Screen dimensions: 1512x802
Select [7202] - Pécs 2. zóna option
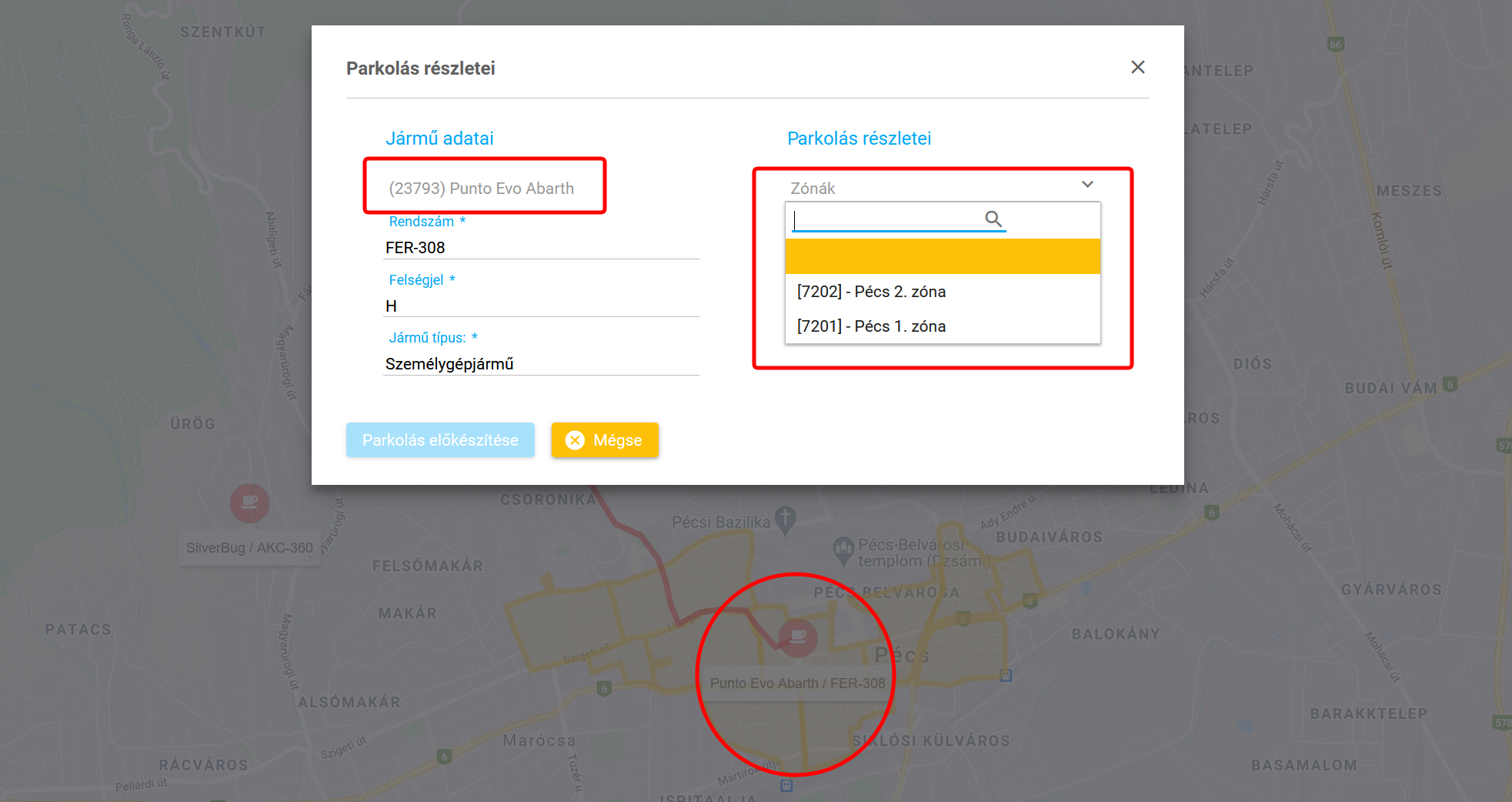click(x=871, y=292)
